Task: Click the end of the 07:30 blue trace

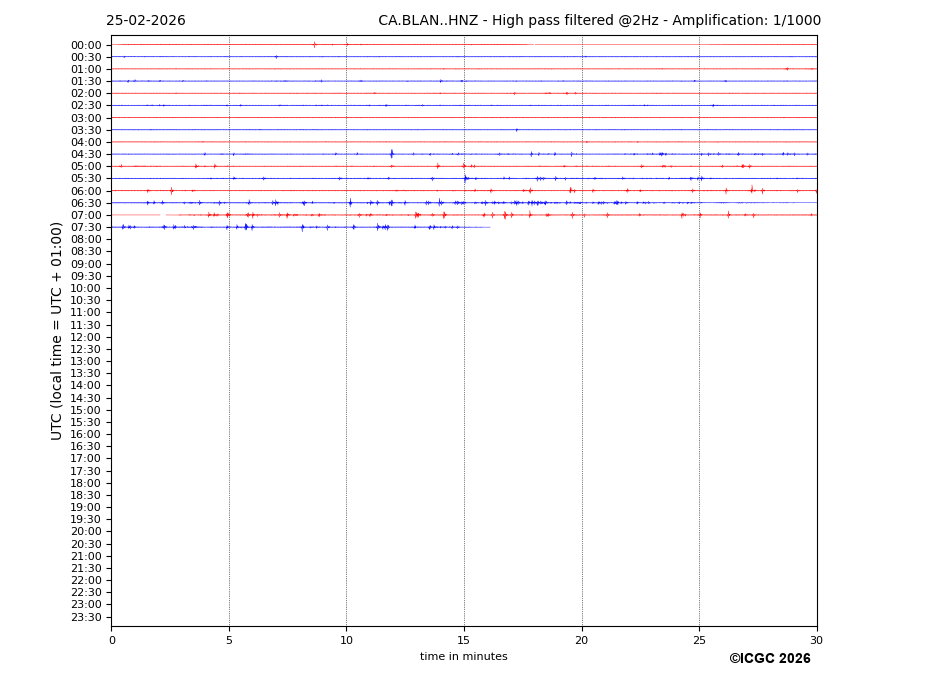Action: [x=489, y=227]
